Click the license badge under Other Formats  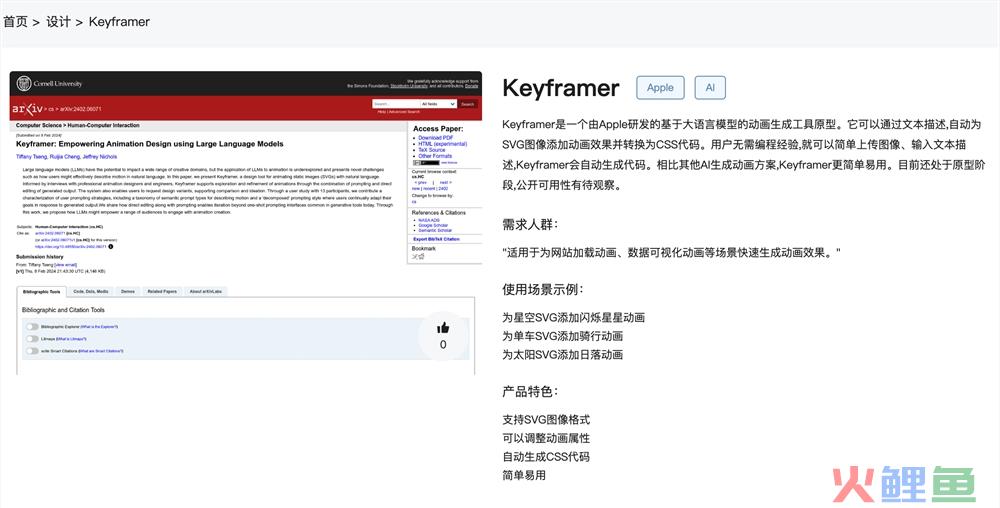pyautogui.click(x=425, y=163)
